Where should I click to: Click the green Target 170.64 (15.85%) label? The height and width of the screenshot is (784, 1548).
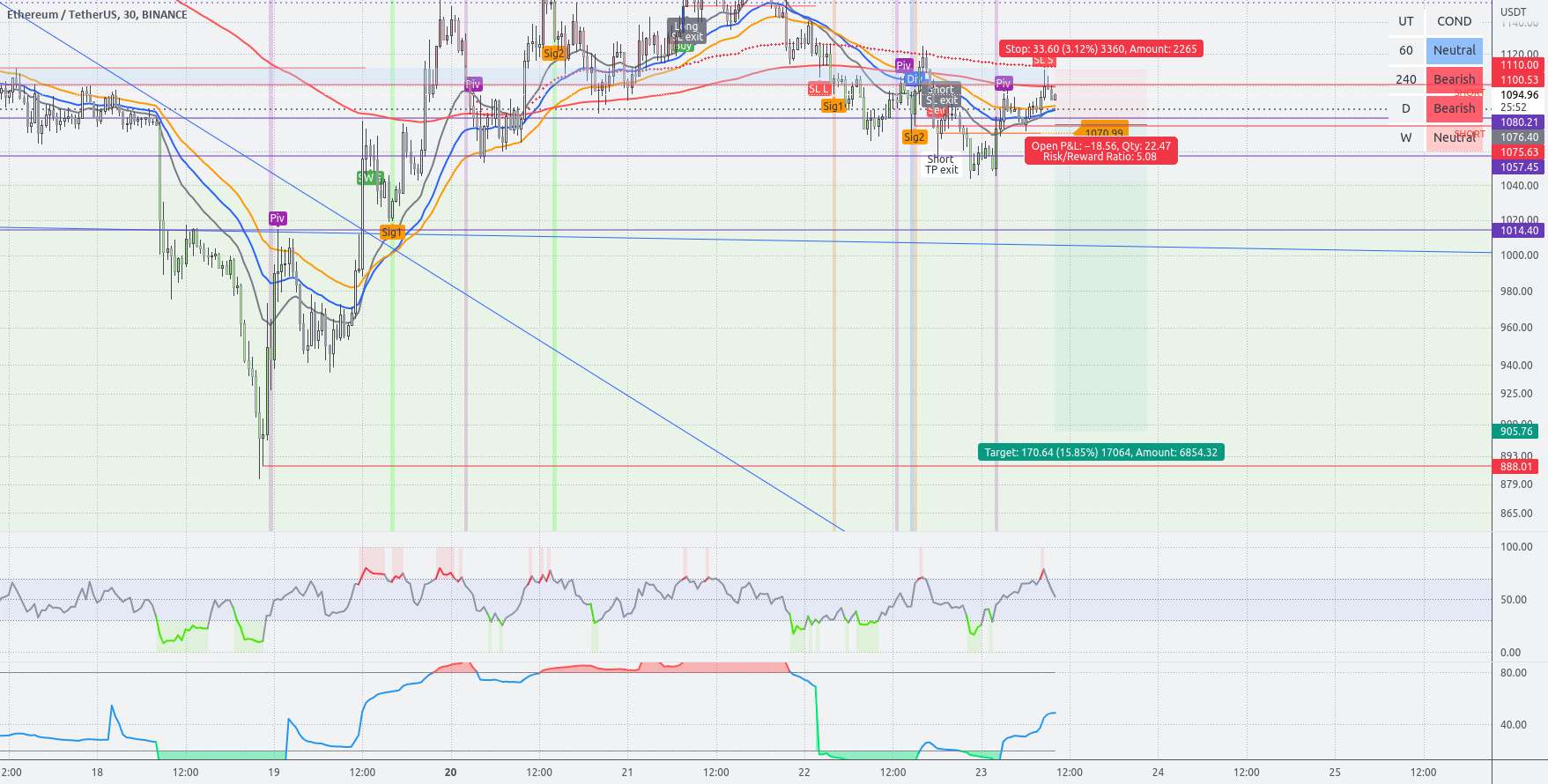coord(1101,453)
